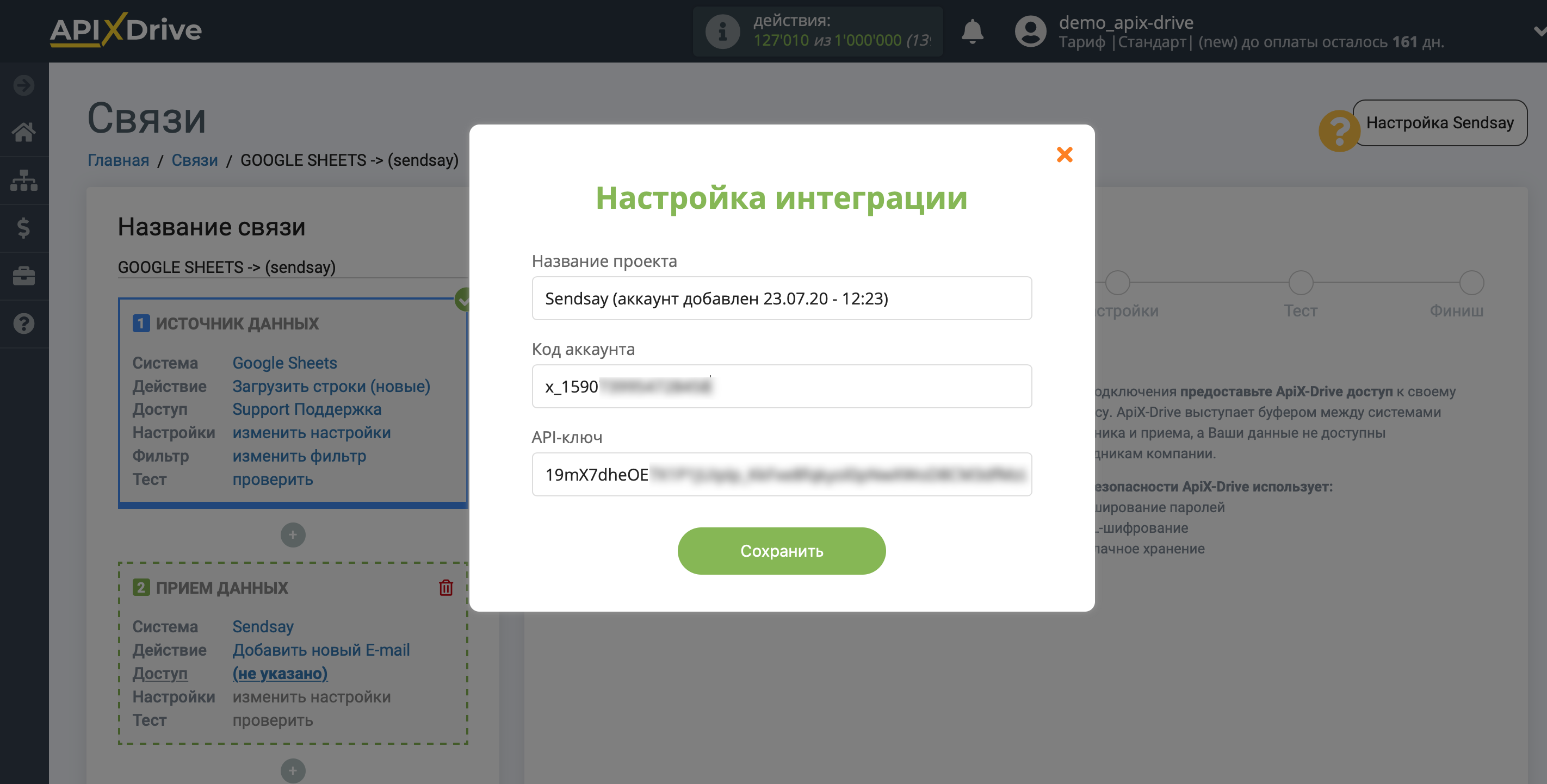Click the Связи breadcrumb link
Viewport: 1547px width, 784px height.
[195, 160]
